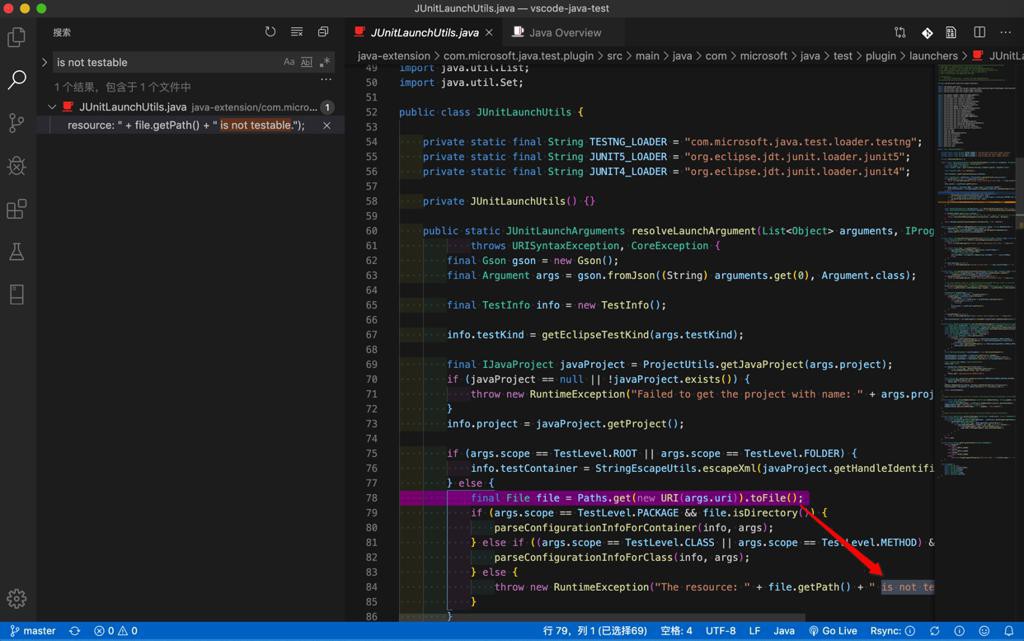
Task: Collapse the JUnitLaunchUtils.java search result
Action: 52,107
